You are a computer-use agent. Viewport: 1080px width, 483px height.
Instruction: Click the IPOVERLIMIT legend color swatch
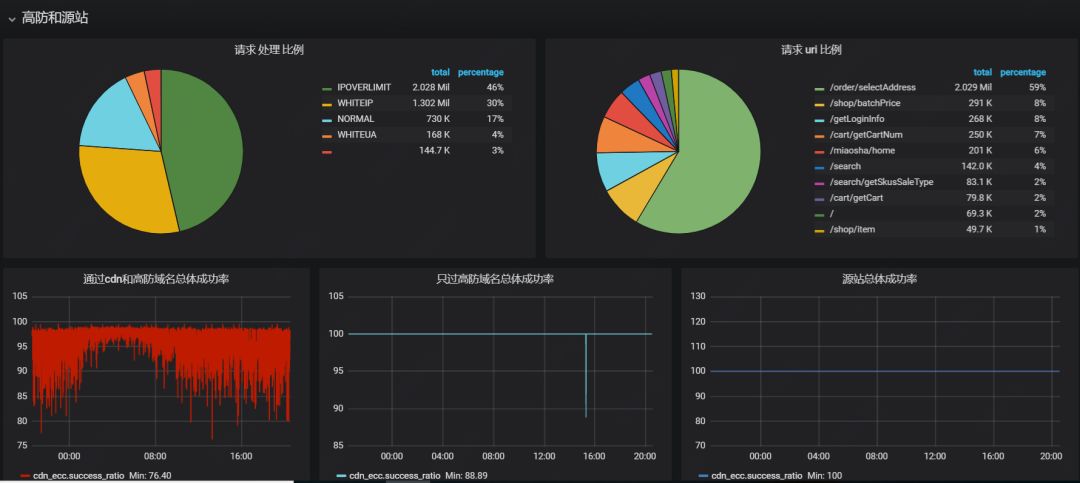pos(326,88)
